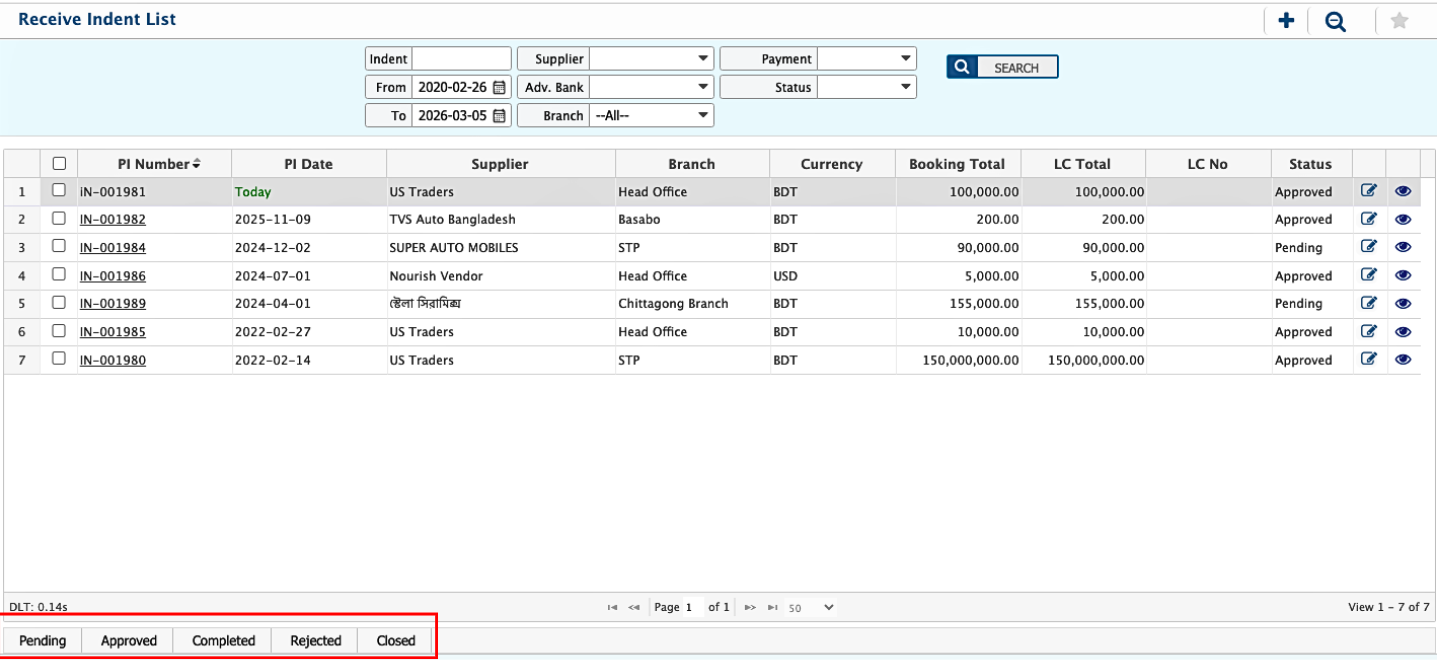Switch to the Pending tab
The height and width of the screenshot is (665, 1437).
coord(43,641)
